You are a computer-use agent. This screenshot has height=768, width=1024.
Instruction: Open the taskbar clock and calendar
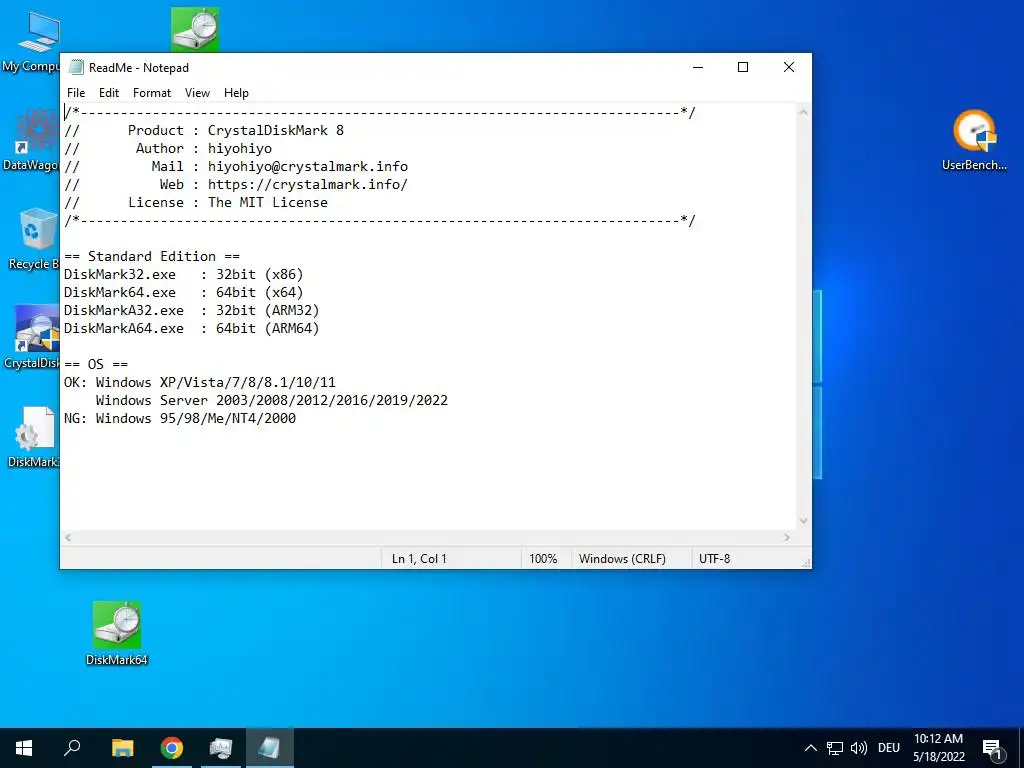[x=938, y=748]
